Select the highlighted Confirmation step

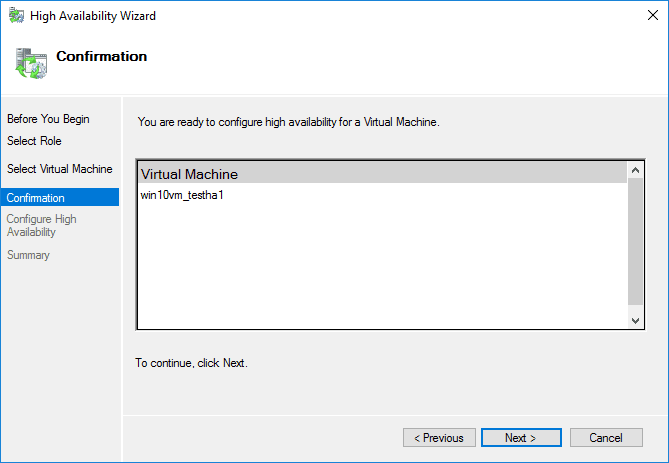coord(60,198)
